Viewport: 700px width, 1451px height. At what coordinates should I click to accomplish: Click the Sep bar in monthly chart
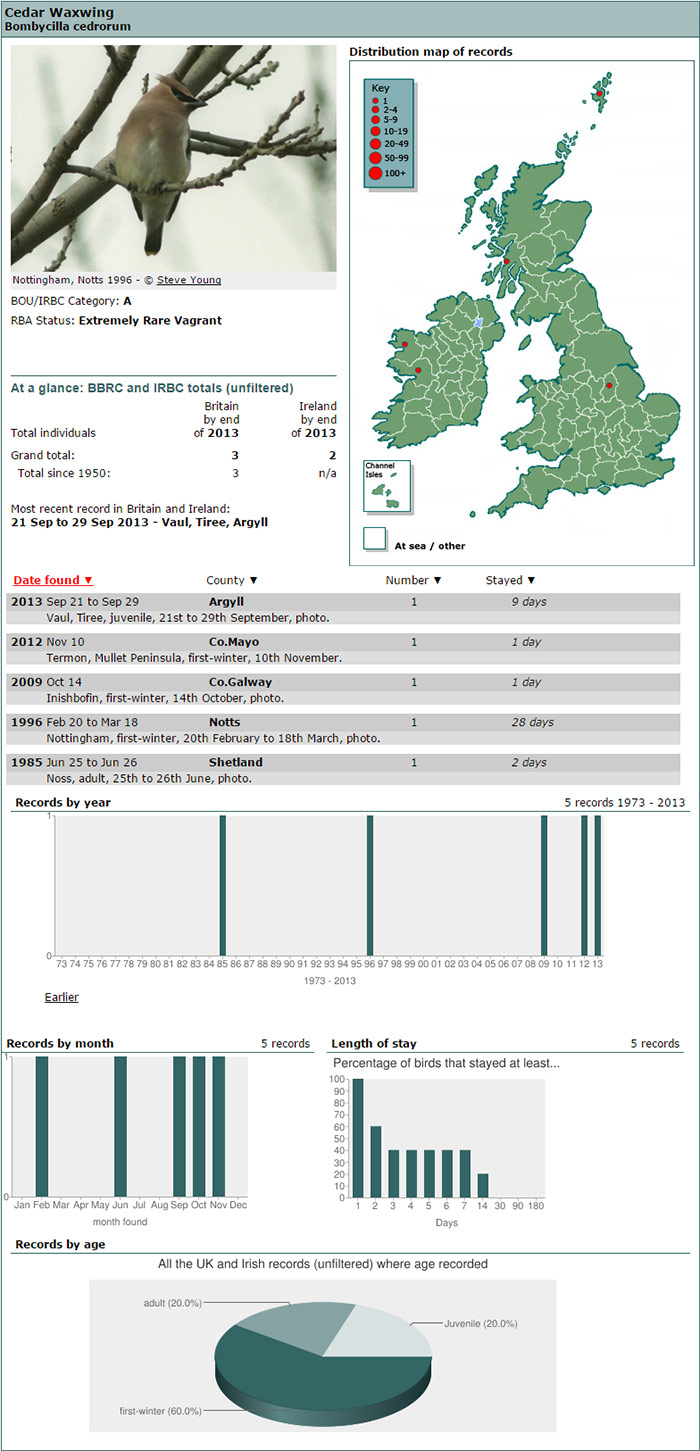pos(179,1126)
